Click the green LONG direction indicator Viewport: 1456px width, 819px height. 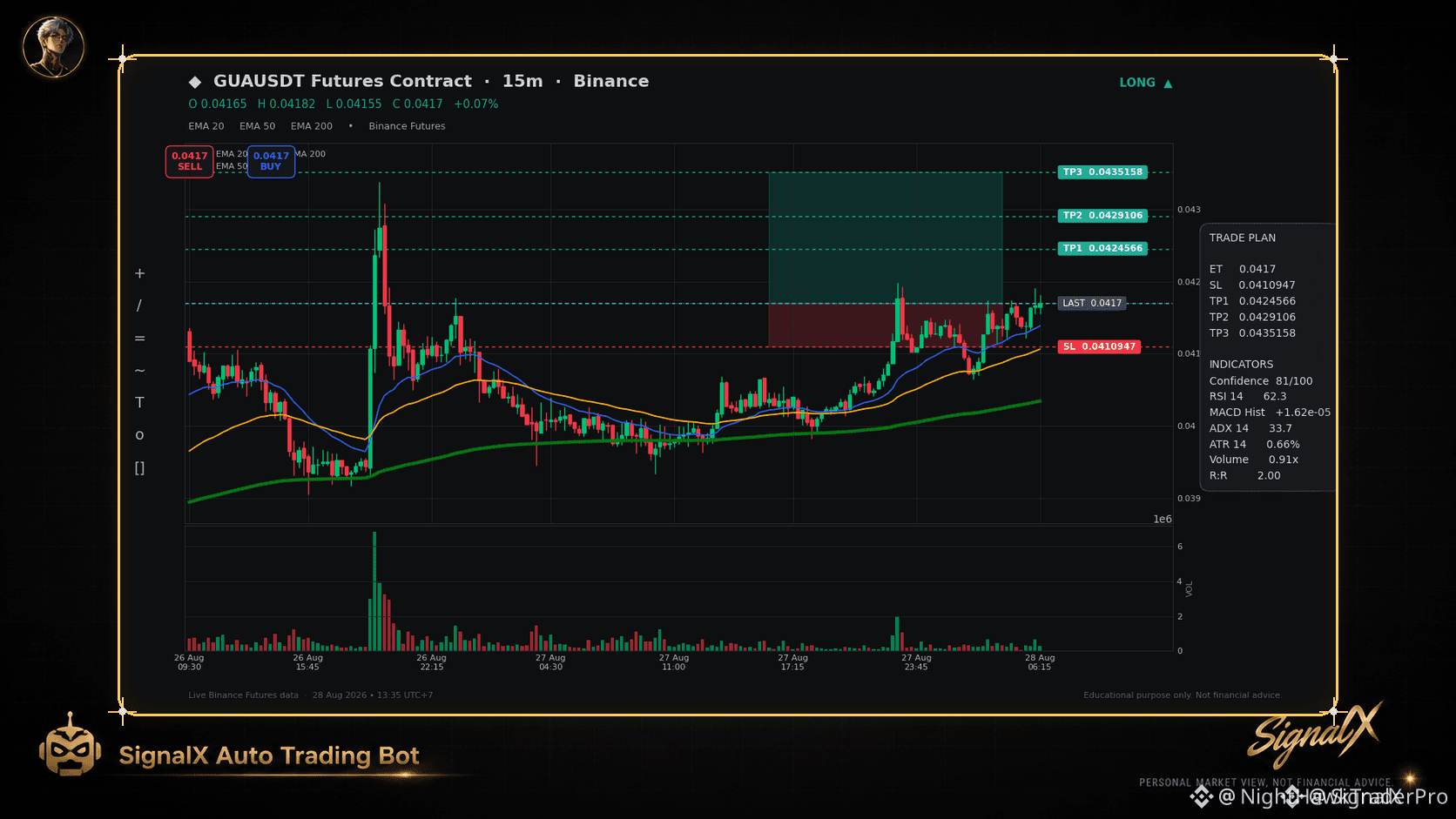1146,83
